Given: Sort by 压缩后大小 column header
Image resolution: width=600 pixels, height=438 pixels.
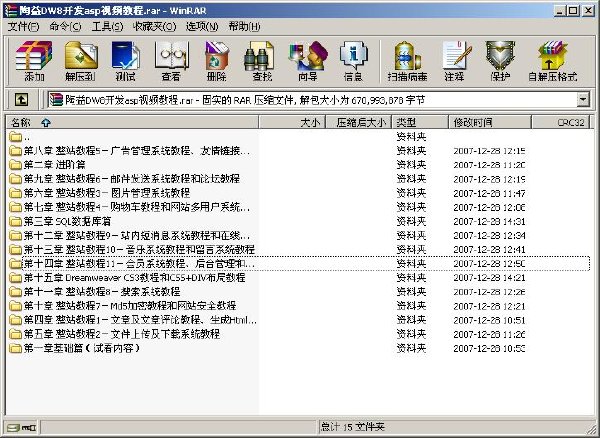Looking at the screenshot, I should [358, 122].
